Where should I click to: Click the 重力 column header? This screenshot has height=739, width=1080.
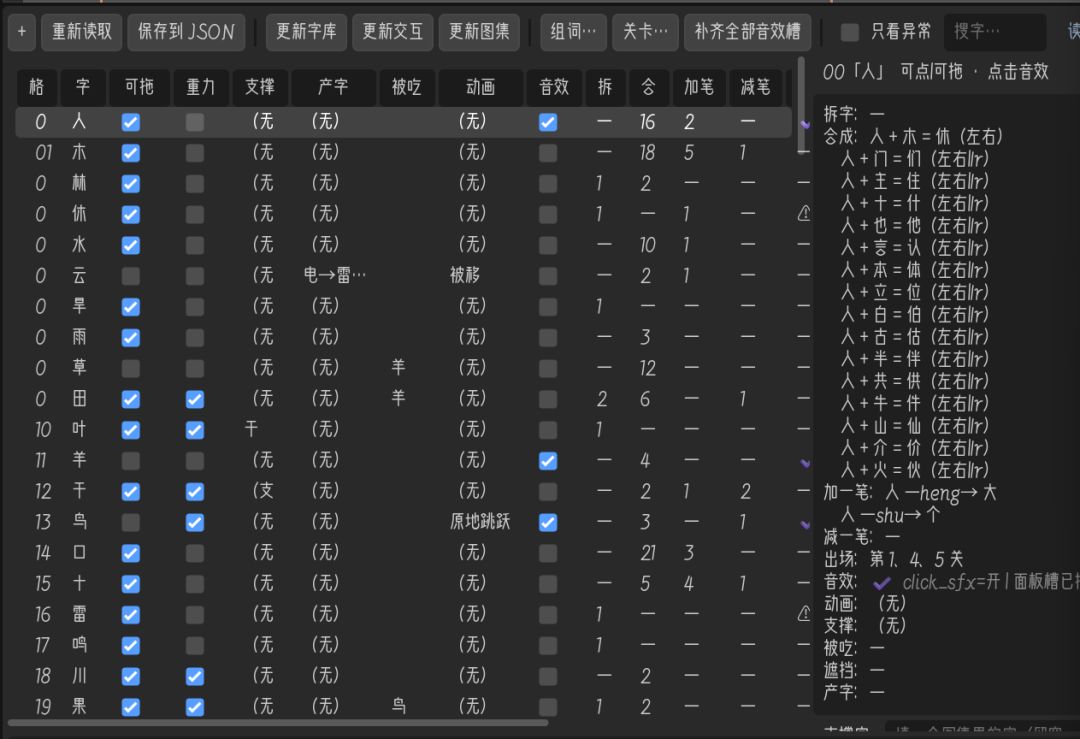tap(201, 87)
